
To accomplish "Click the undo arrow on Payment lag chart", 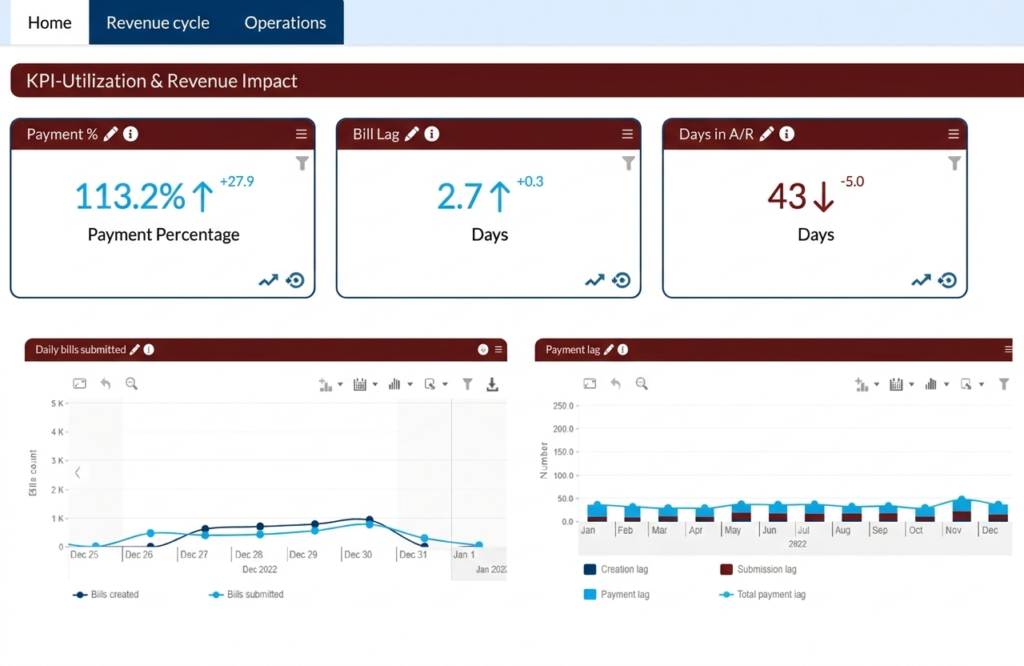I will pyautogui.click(x=616, y=384).
